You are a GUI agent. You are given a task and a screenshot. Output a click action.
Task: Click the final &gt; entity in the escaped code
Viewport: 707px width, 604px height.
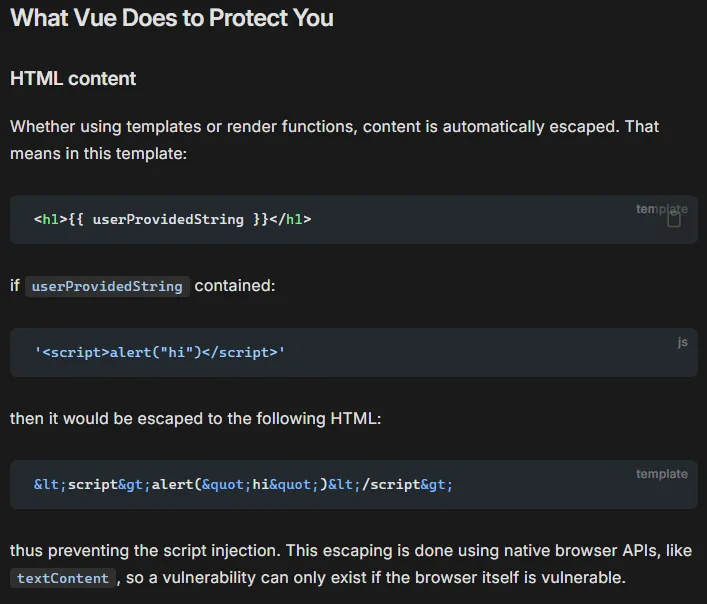pyautogui.click(x=436, y=485)
